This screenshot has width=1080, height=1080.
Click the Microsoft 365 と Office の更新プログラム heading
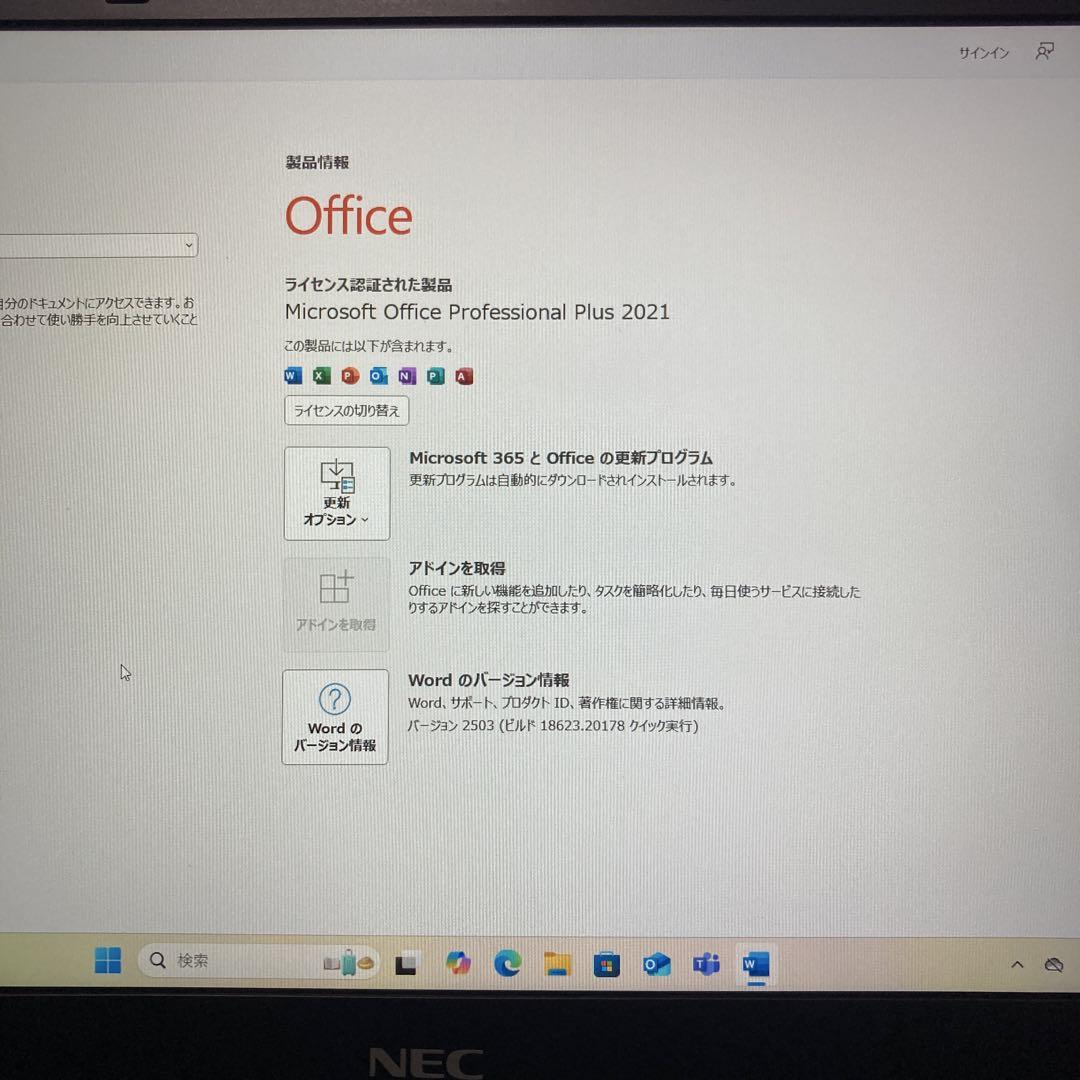(561, 458)
